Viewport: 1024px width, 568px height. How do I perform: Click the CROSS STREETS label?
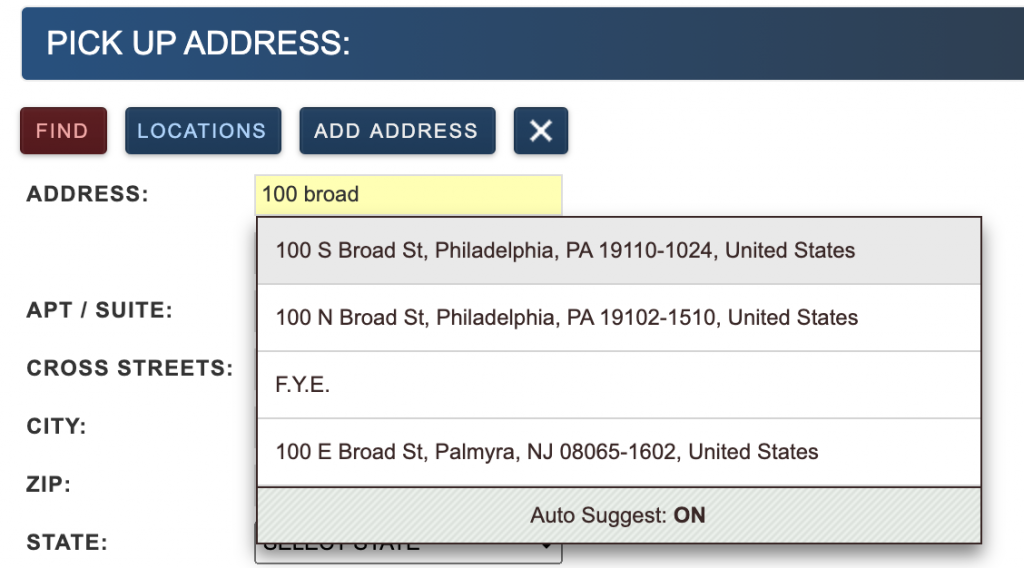tap(129, 368)
